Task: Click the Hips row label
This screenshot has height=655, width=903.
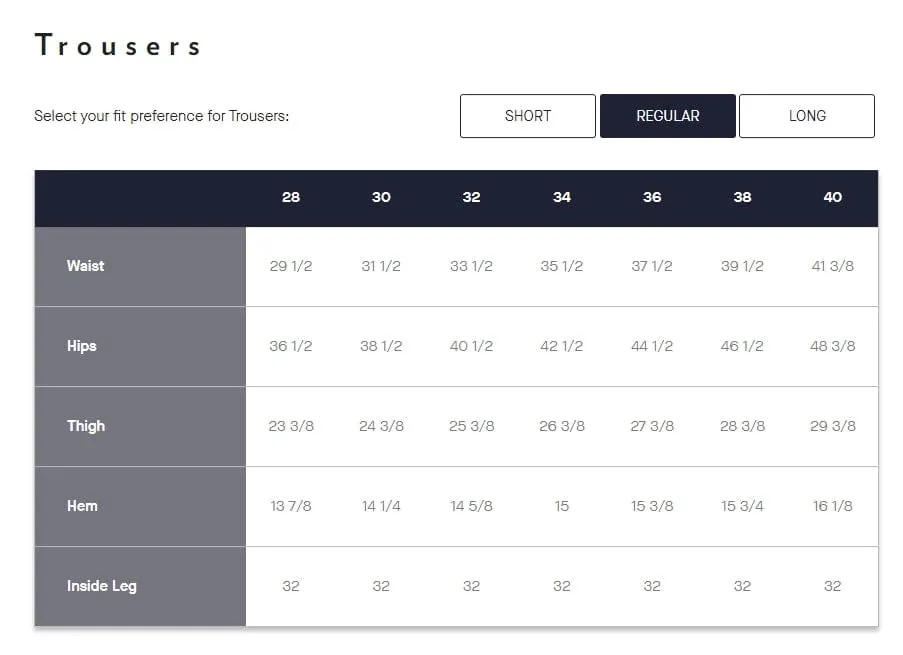Action: click(x=82, y=346)
